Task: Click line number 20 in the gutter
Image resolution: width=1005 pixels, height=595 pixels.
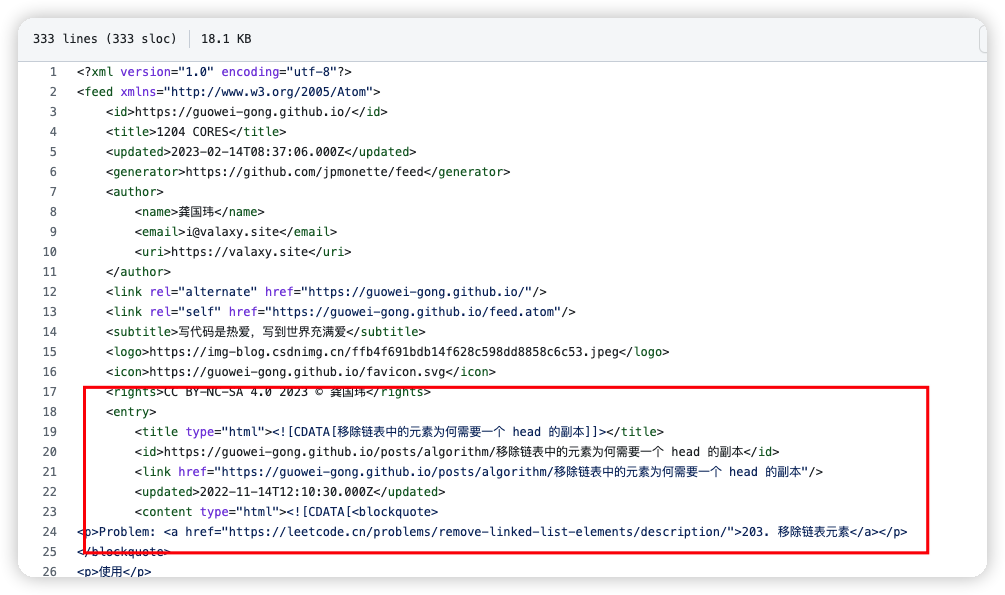Action: [x=50, y=451]
